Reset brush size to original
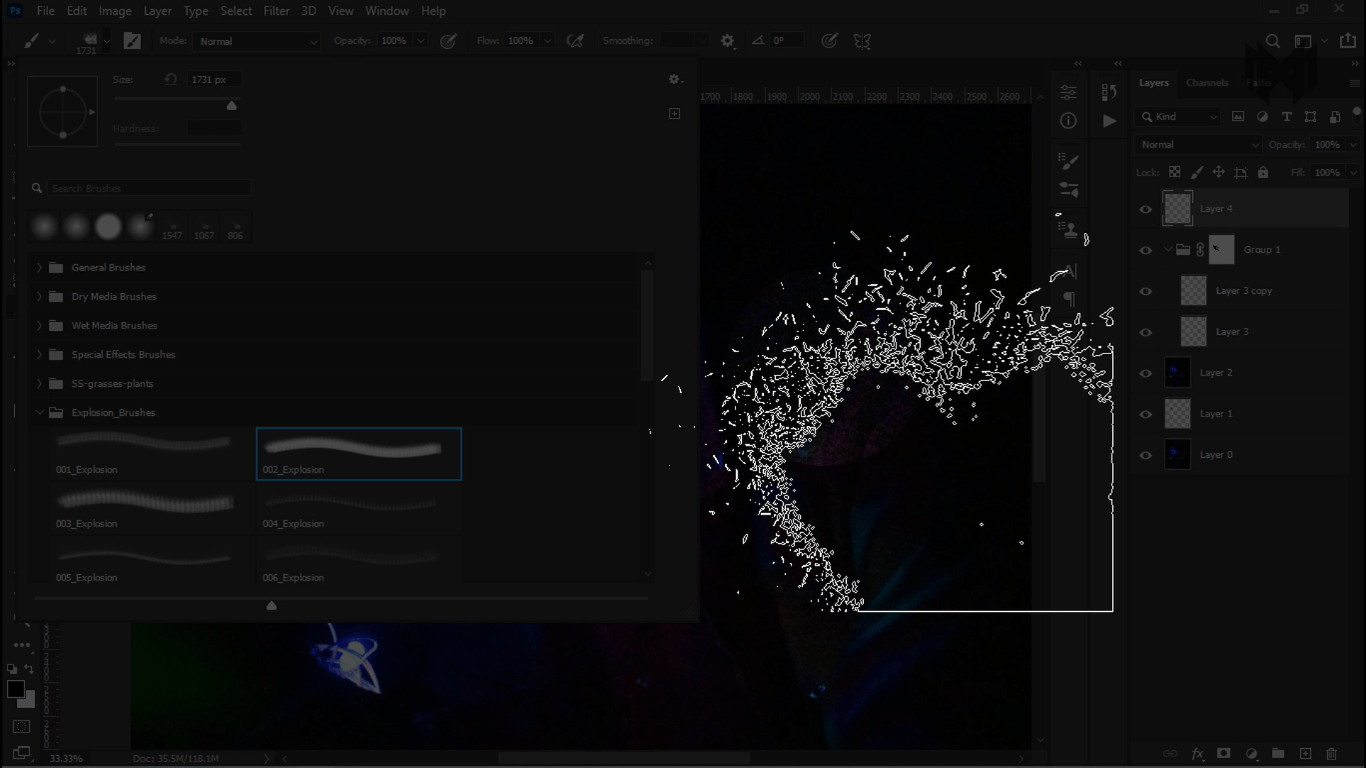Screen dimensions: 1366x768 pyautogui.click(x=170, y=79)
